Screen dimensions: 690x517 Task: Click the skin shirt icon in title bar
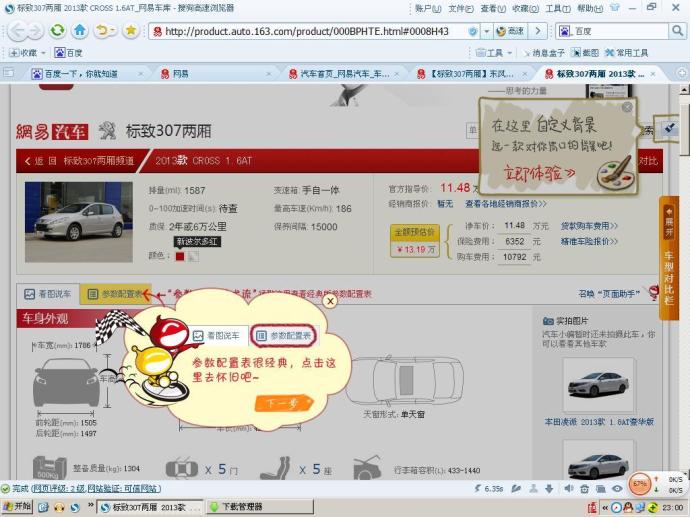[615, 8]
